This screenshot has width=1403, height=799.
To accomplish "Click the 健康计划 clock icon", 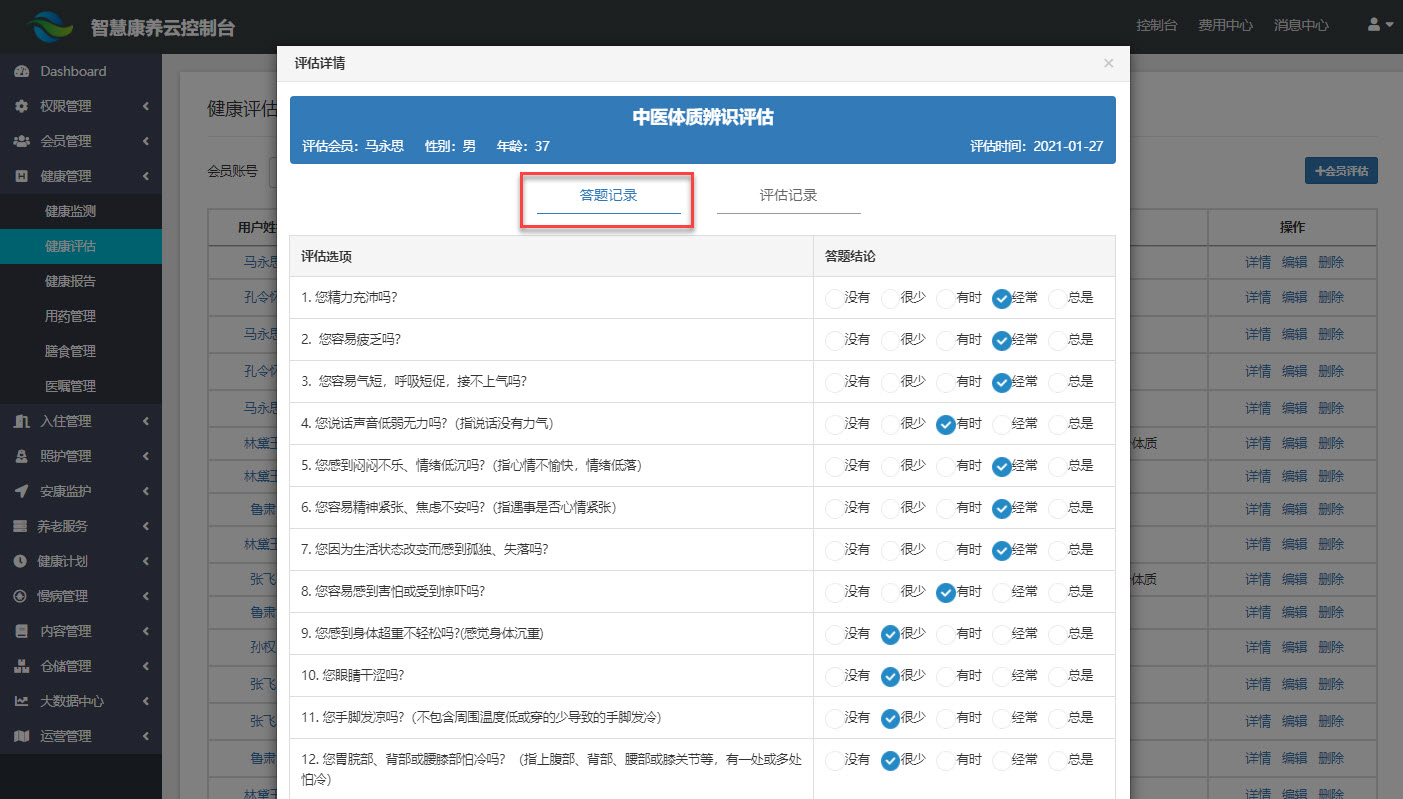I will pyautogui.click(x=21, y=561).
